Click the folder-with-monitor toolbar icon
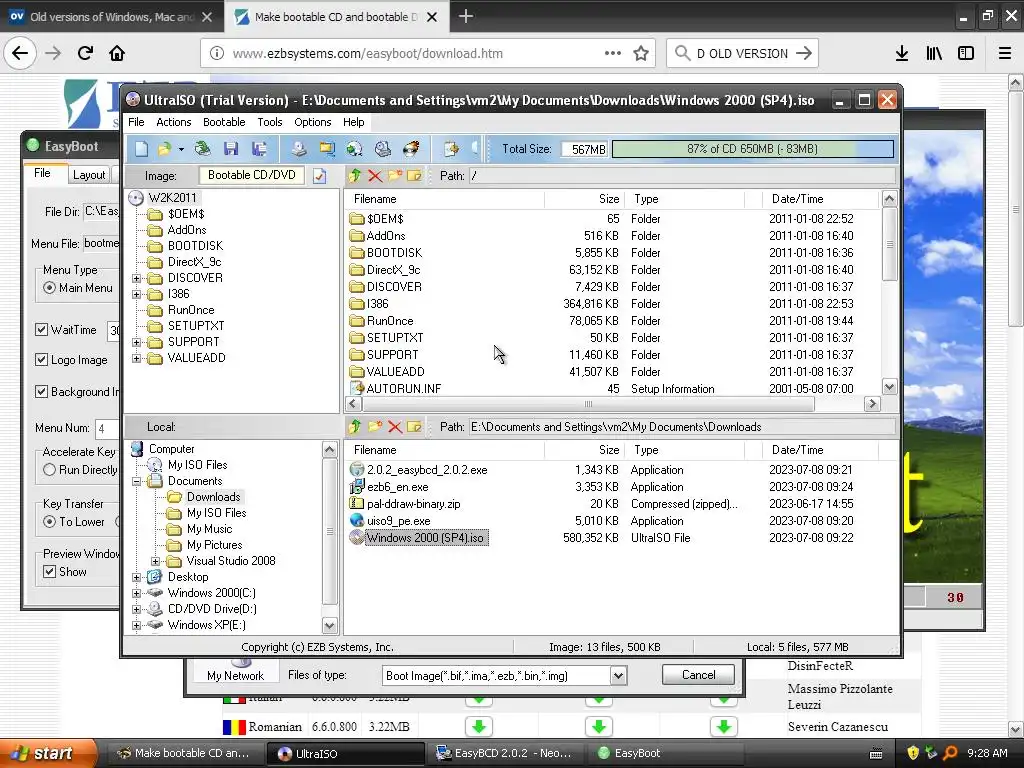 pos(327,149)
